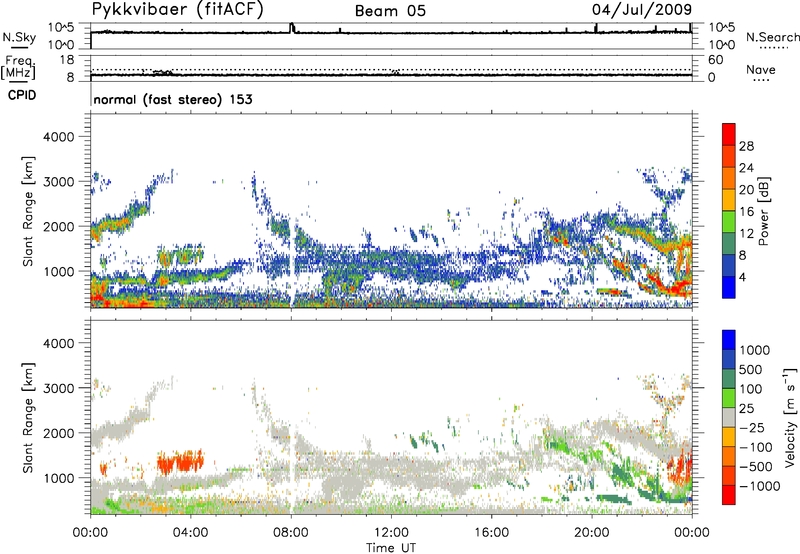
Task: Select the normal (fast stereo) 153 text
Action: (x=173, y=99)
